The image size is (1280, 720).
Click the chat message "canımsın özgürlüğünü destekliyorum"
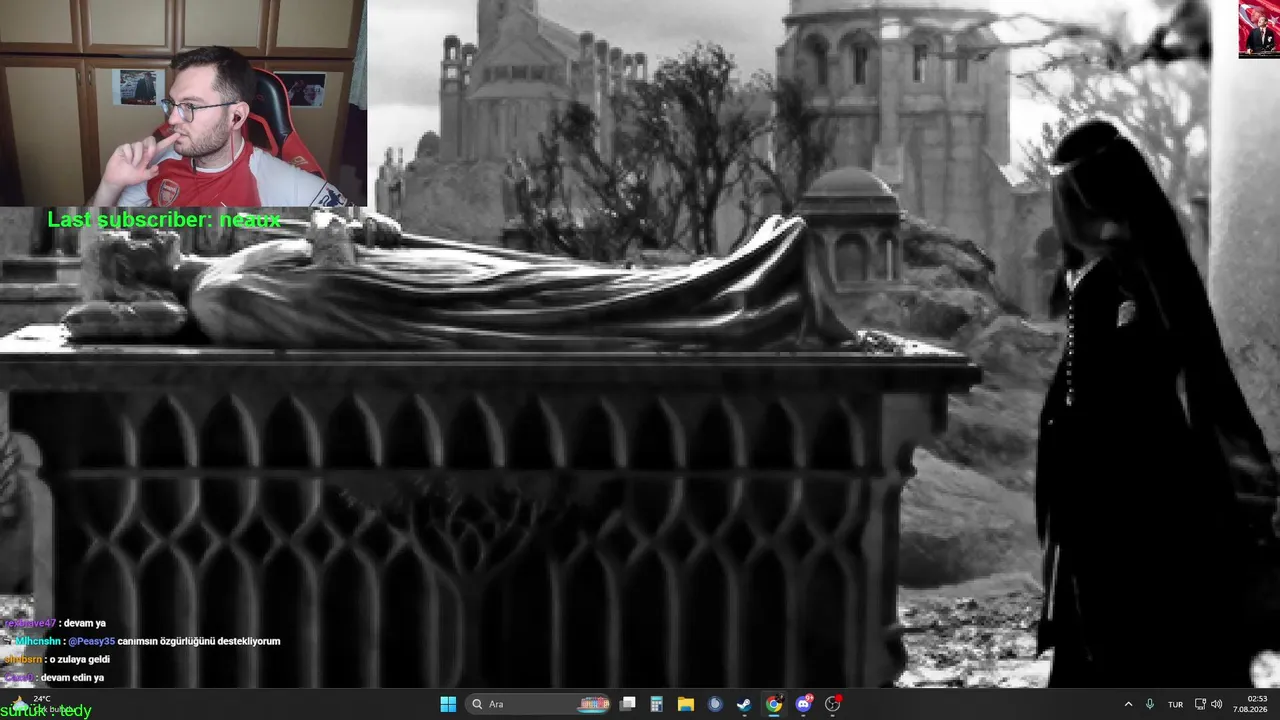199,641
